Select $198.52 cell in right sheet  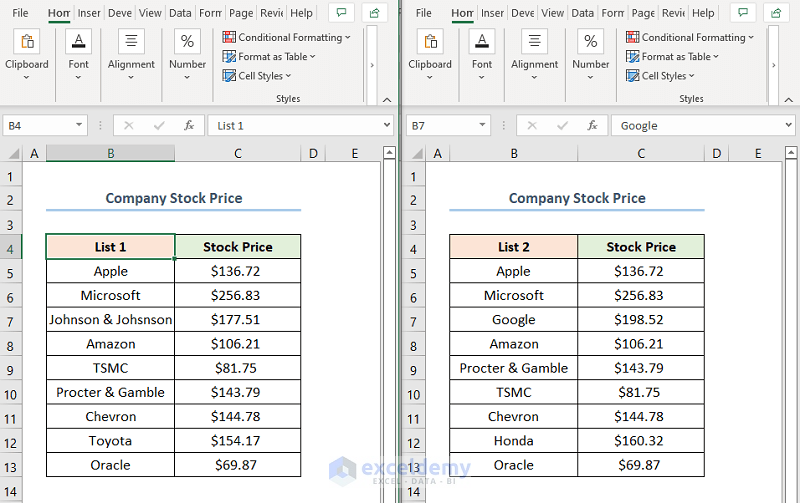(641, 320)
